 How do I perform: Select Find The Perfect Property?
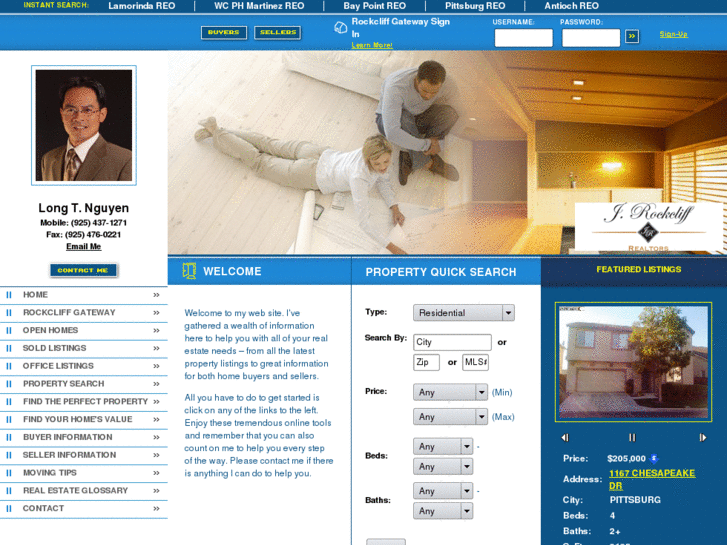click(x=85, y=402)
